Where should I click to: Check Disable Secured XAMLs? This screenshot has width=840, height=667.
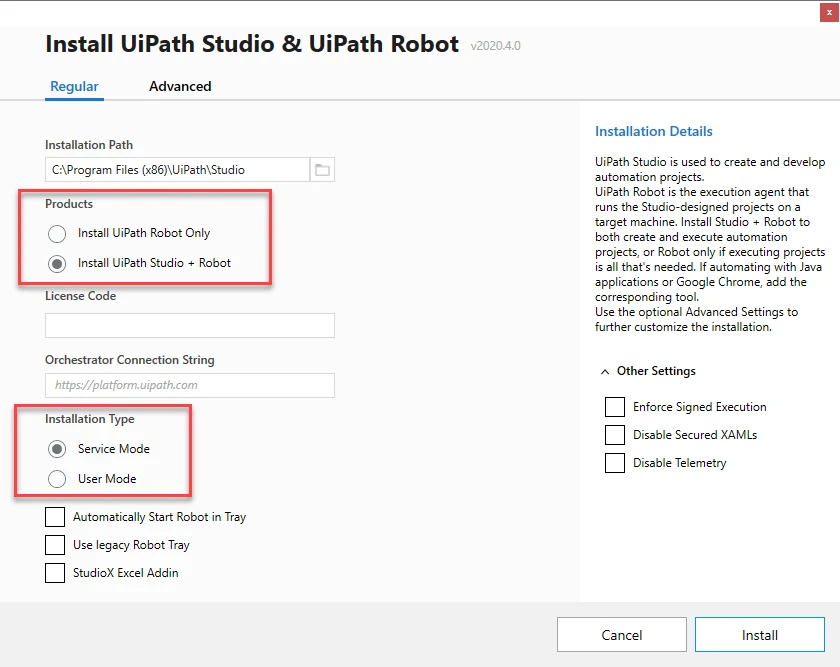pyautogui.click(x=614, y=434)
